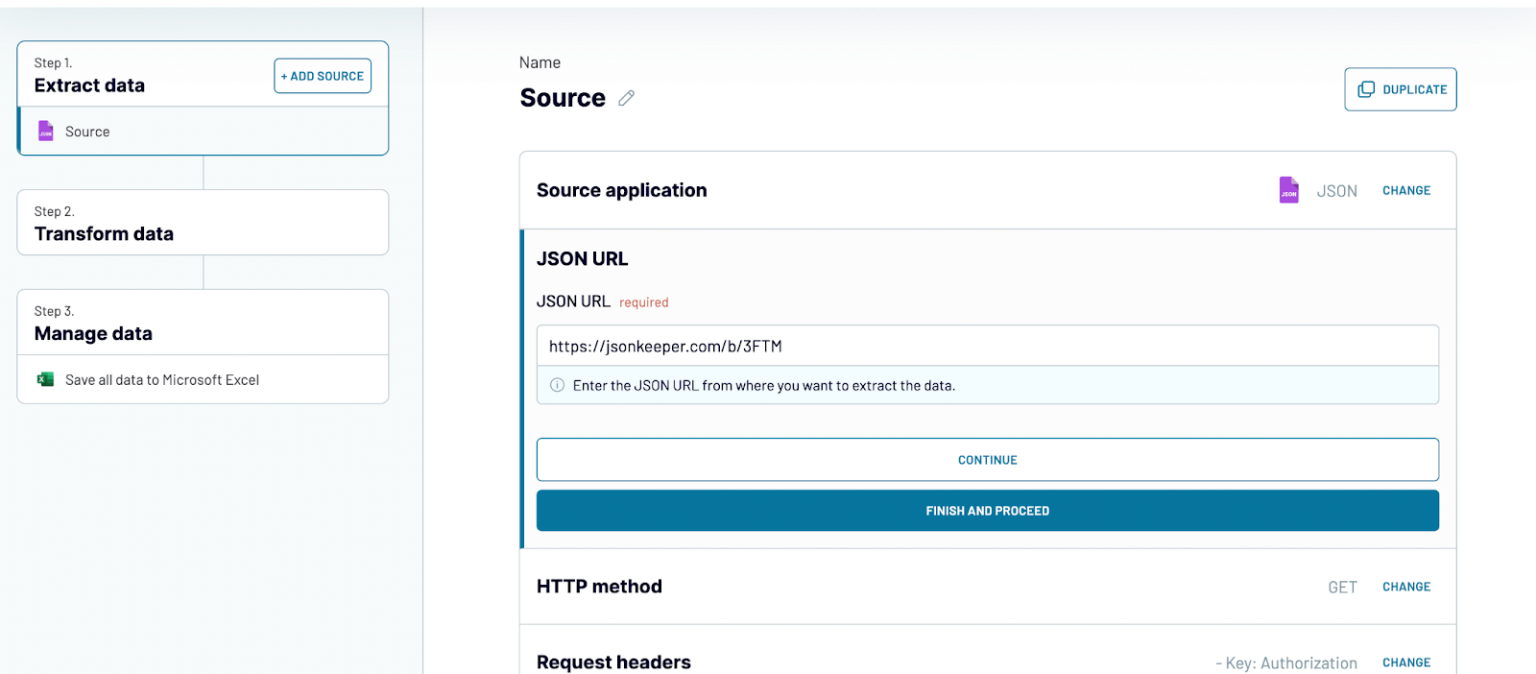Select Save all data to Microsoft Excel

tap(152, 379)
